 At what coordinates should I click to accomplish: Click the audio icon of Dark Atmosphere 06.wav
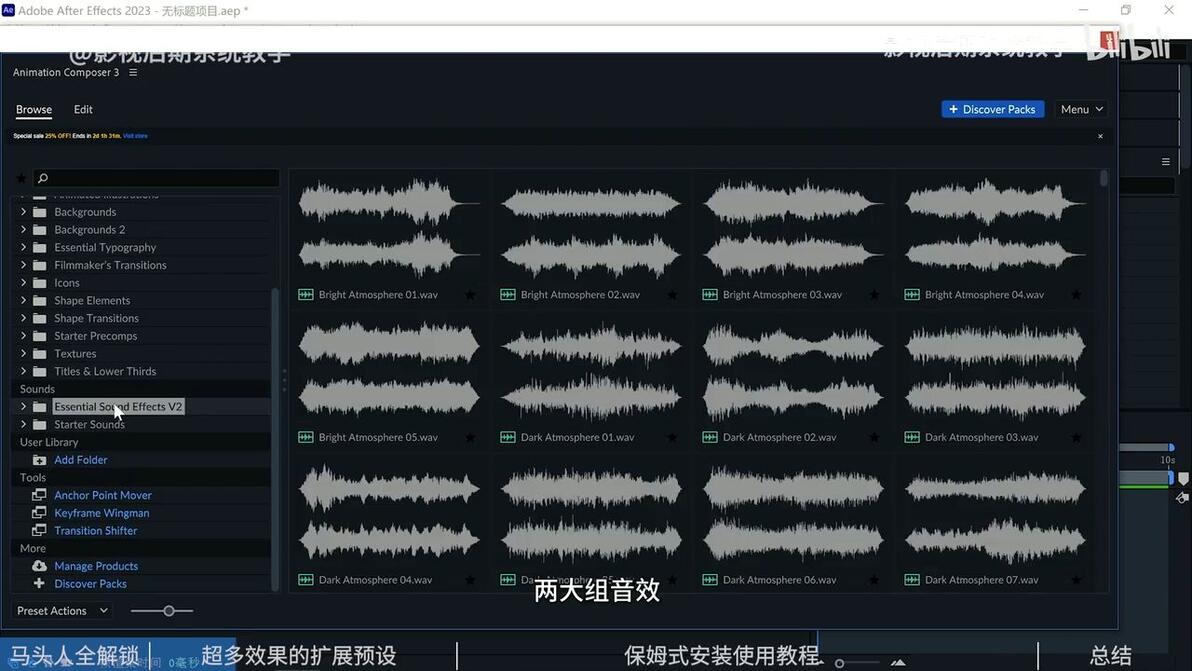pos(710,580)
